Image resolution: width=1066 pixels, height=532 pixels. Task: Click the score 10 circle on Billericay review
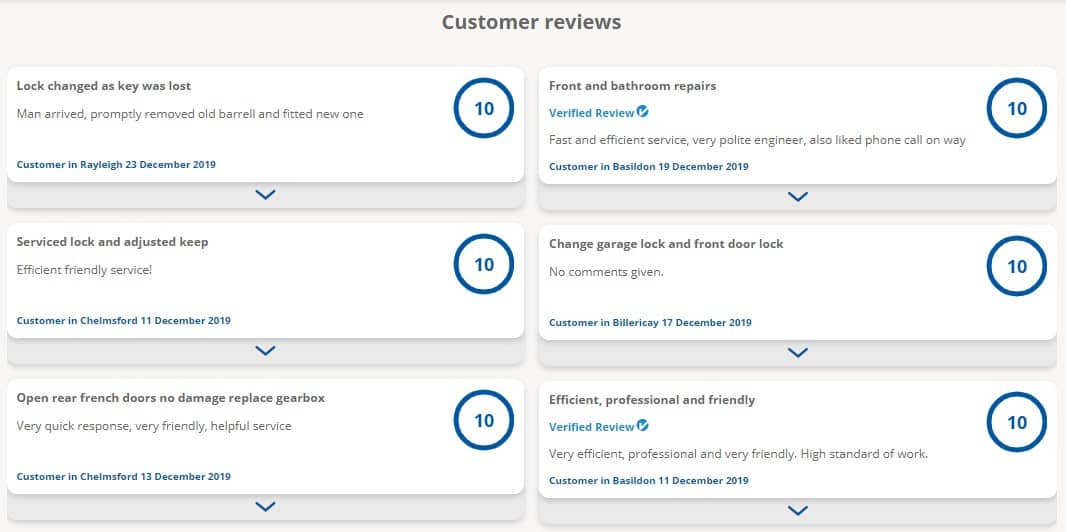(1016, 266)
